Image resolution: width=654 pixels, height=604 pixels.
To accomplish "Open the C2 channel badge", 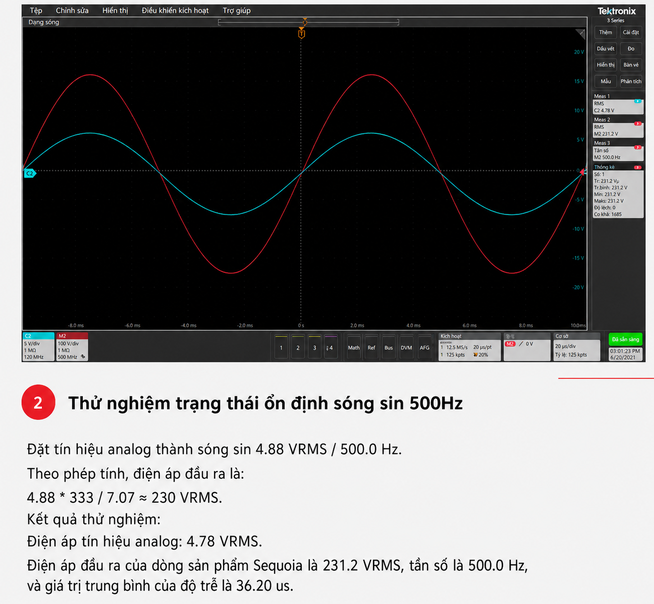I will 38,347.
